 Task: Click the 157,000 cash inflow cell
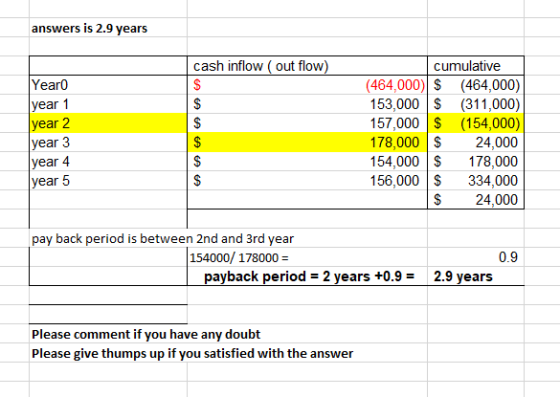coord(307,123)
